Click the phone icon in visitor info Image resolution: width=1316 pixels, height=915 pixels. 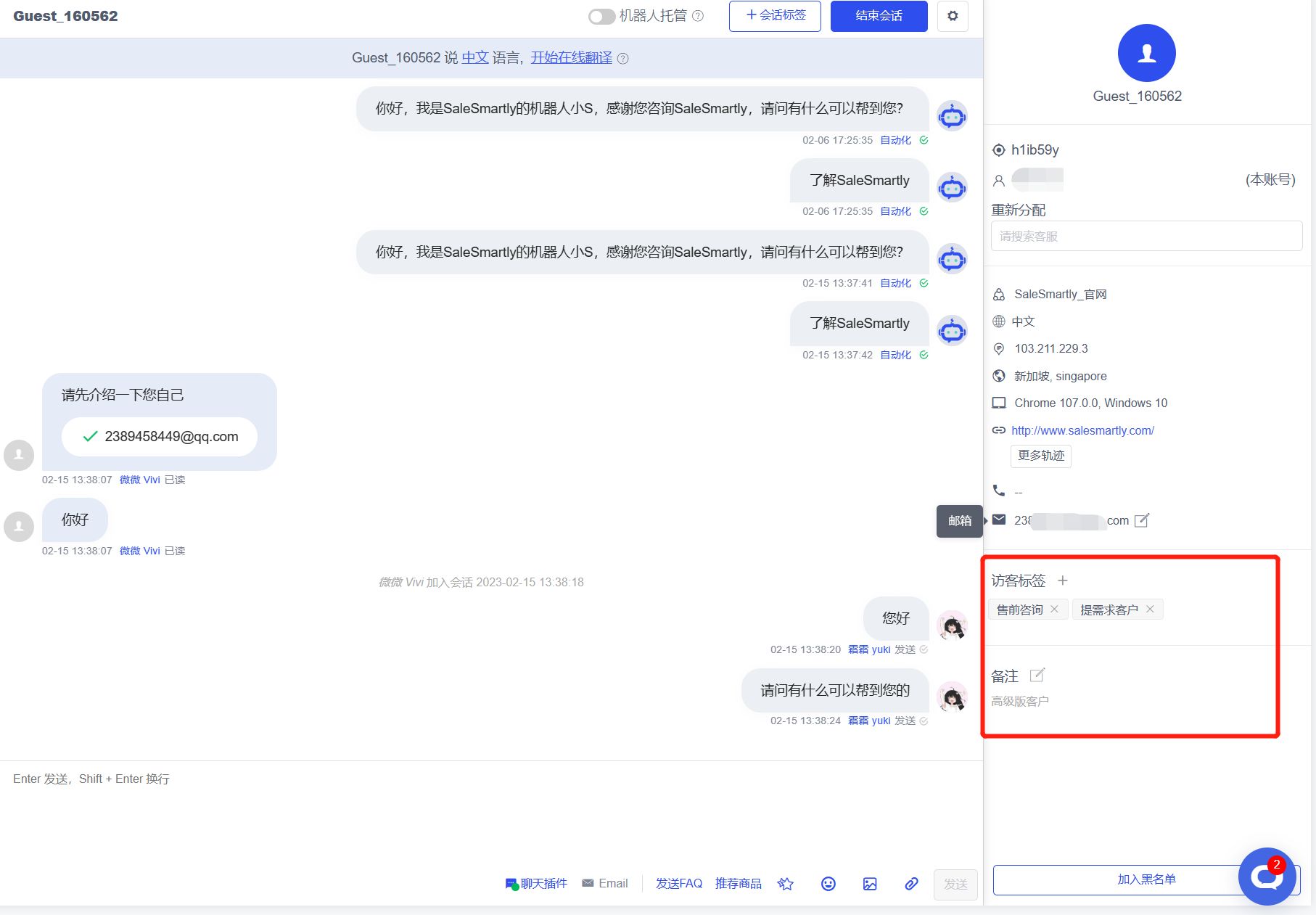coord(999,491)
